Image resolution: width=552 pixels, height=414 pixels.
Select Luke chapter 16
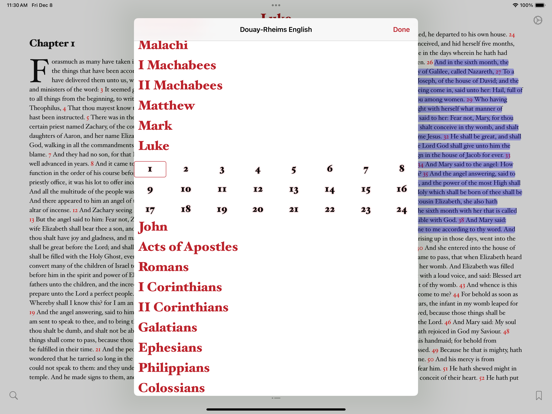402,189
